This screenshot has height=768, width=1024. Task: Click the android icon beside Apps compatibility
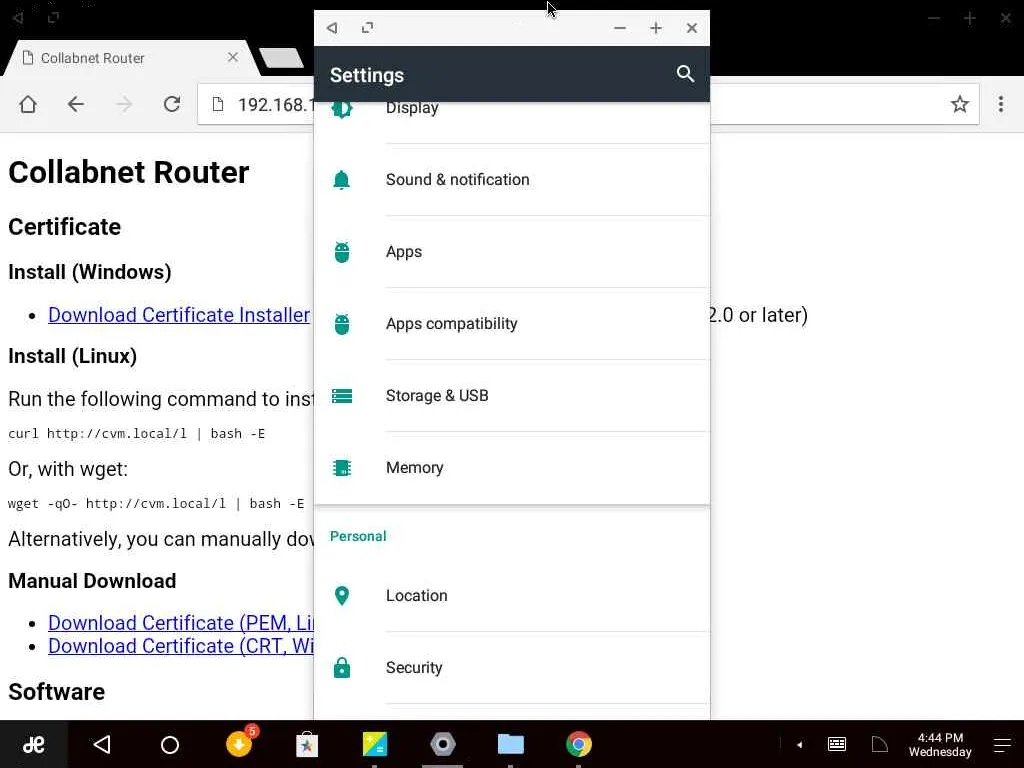point(342,323)
